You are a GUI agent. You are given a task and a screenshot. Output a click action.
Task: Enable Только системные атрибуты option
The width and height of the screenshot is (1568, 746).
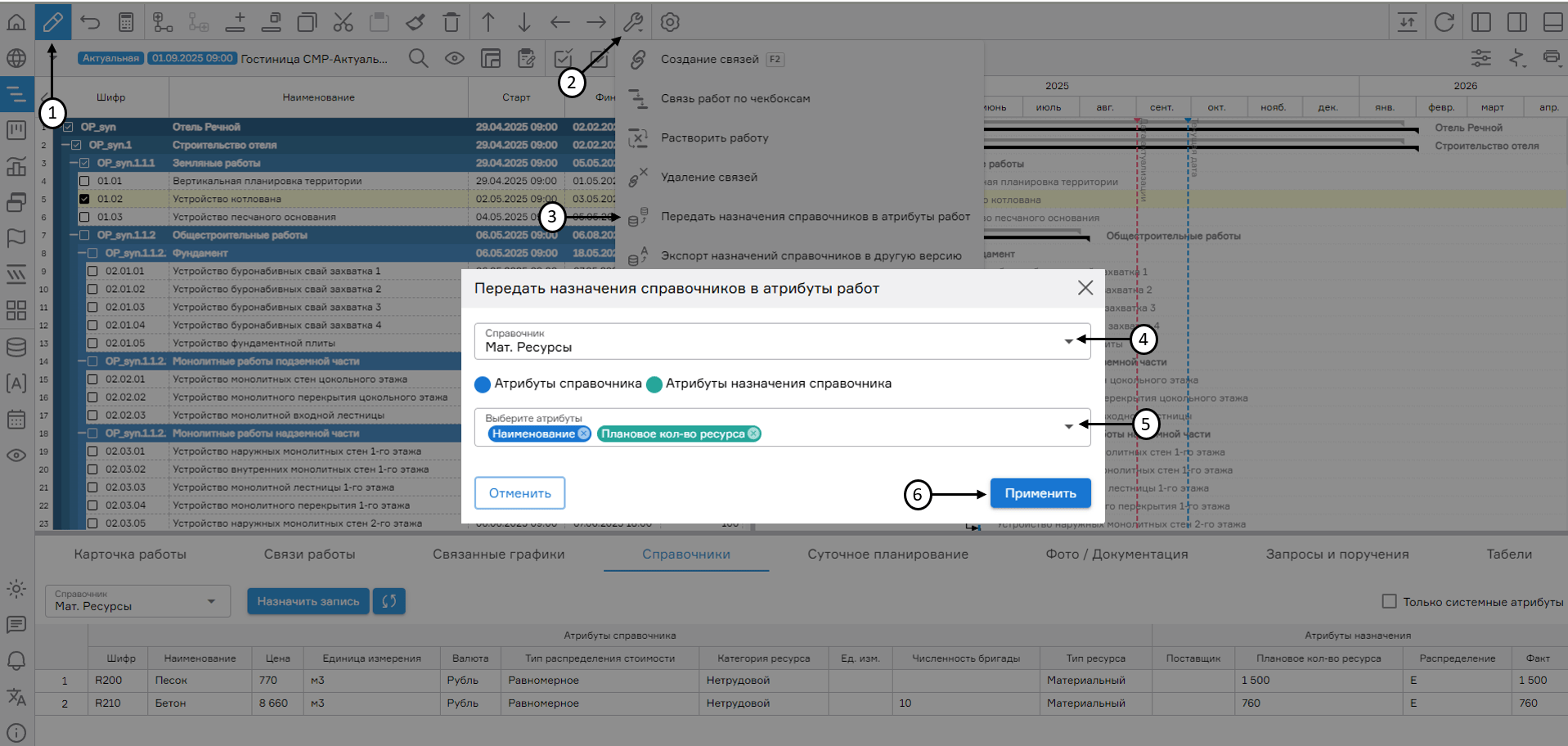(x=1389, y=601)
